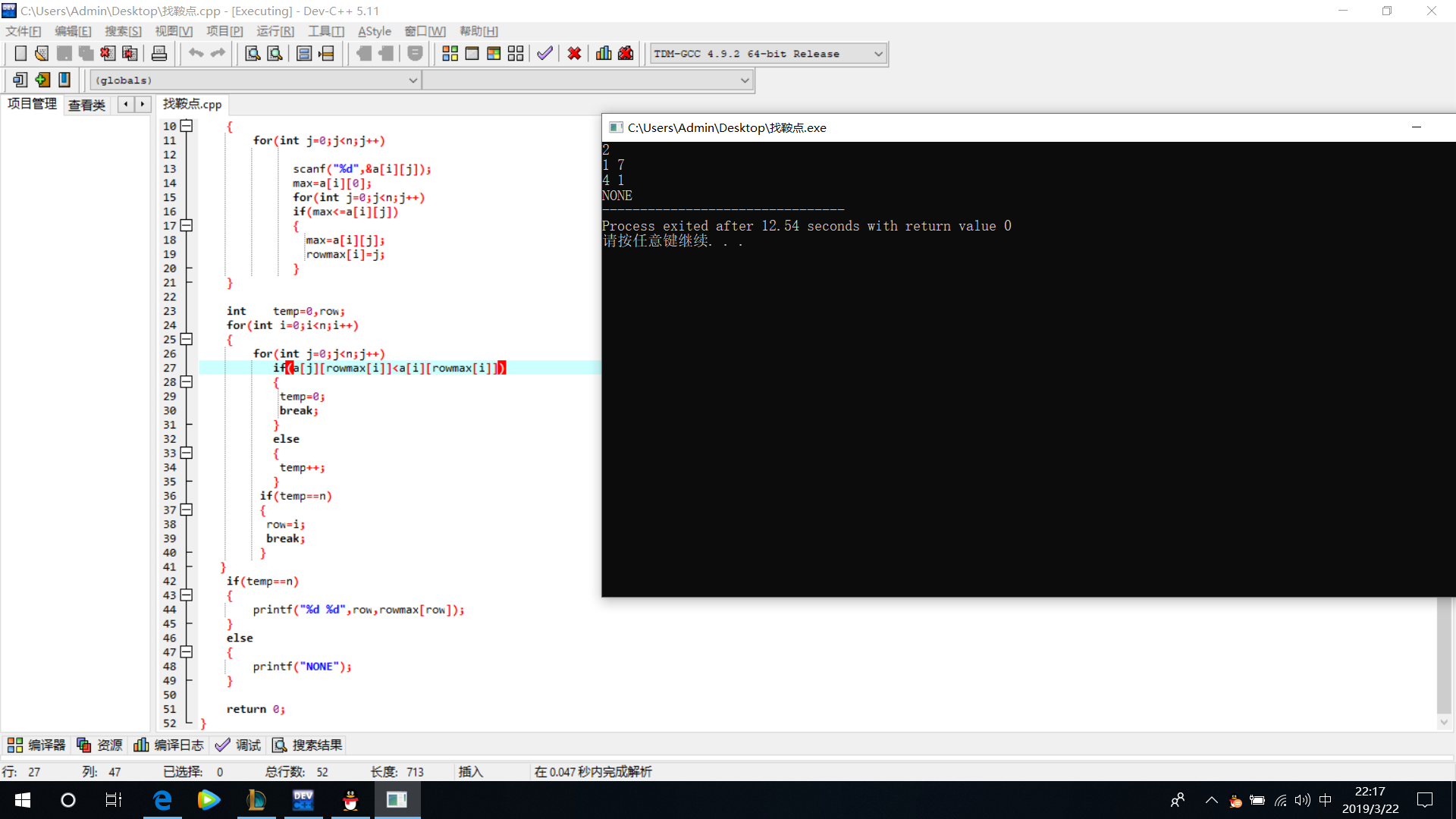Image resolution: width=1456 pixels, height=819 pixels.
Task: Open the 编译日志 bottom panel tab
Action: tap(168, 745)
